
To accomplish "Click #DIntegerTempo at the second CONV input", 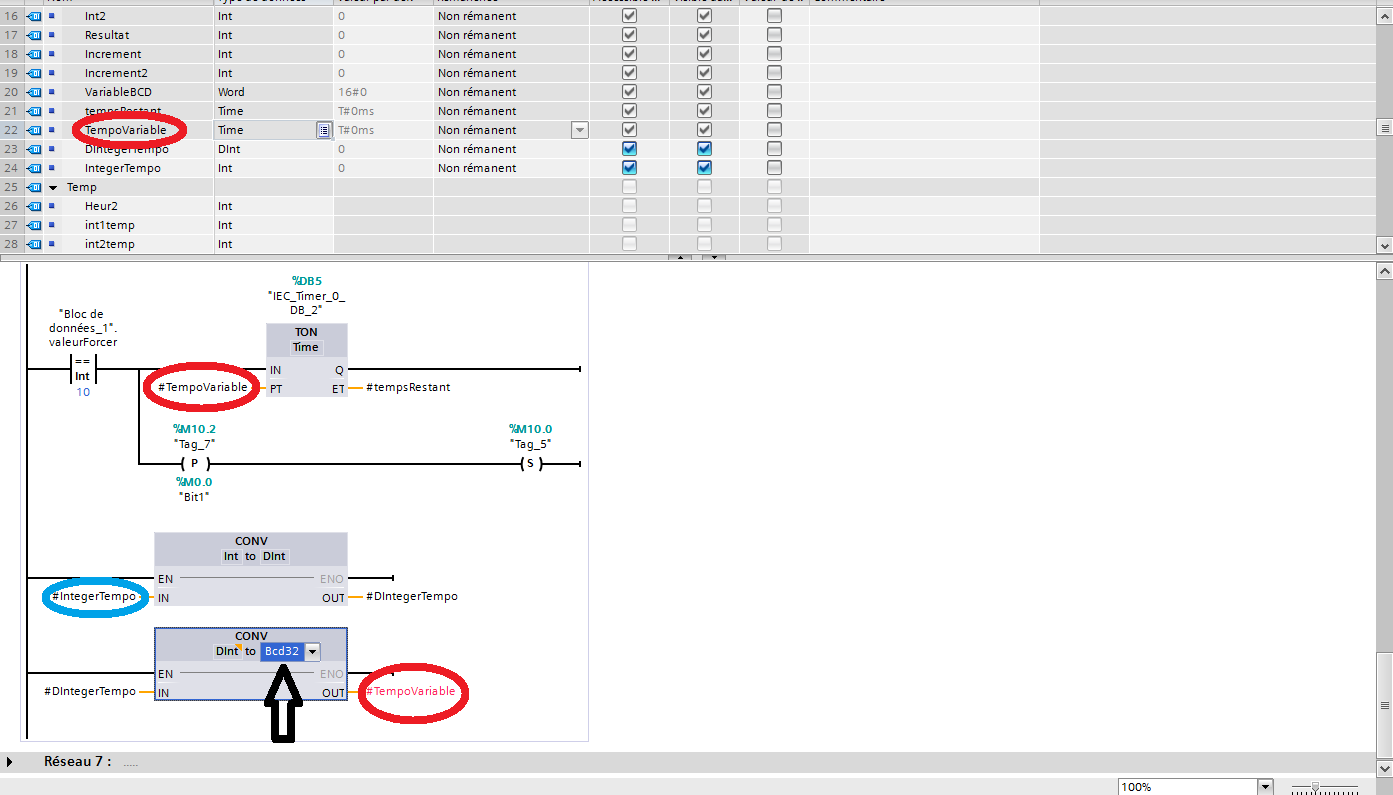I will pyautogui.click(x=90, y=692).
